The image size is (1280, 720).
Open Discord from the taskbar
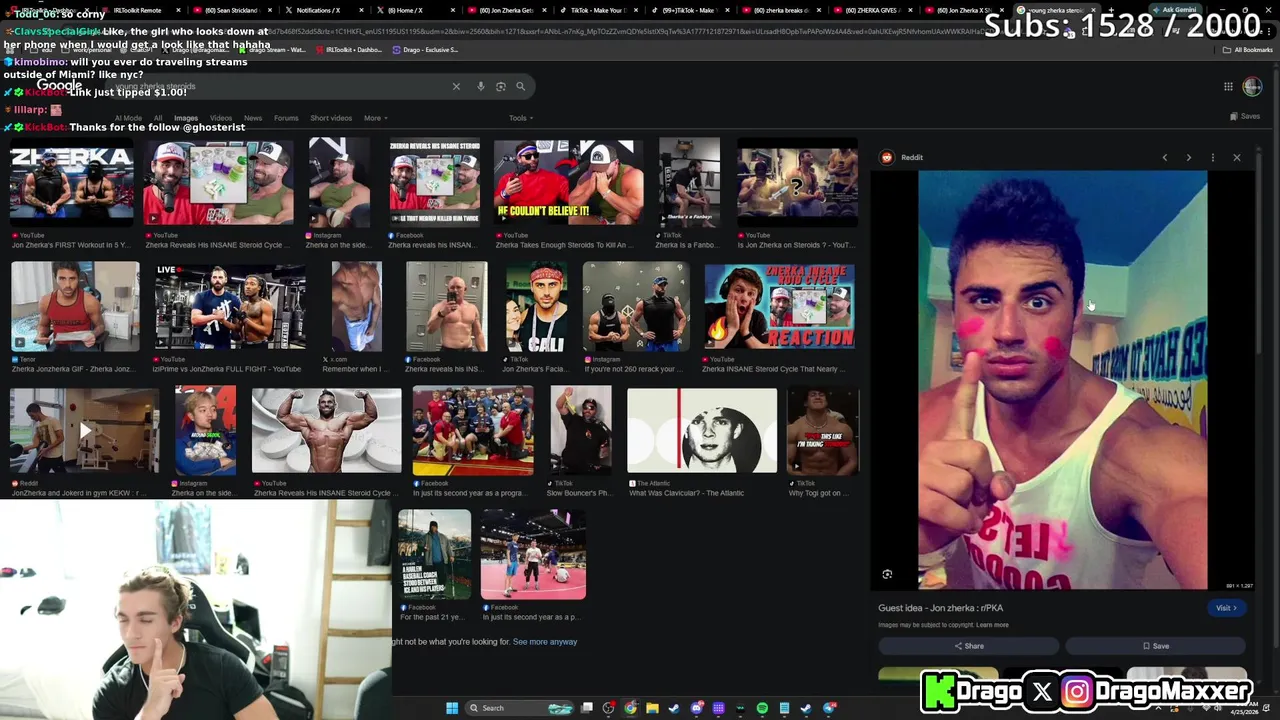tap(697, 708)
